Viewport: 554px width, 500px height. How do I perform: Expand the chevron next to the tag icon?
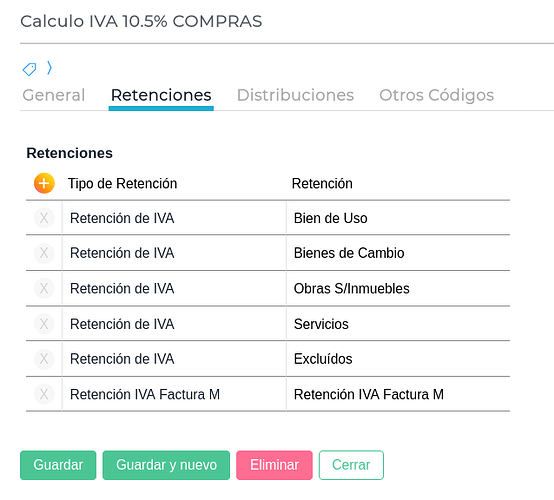(49, 67)
